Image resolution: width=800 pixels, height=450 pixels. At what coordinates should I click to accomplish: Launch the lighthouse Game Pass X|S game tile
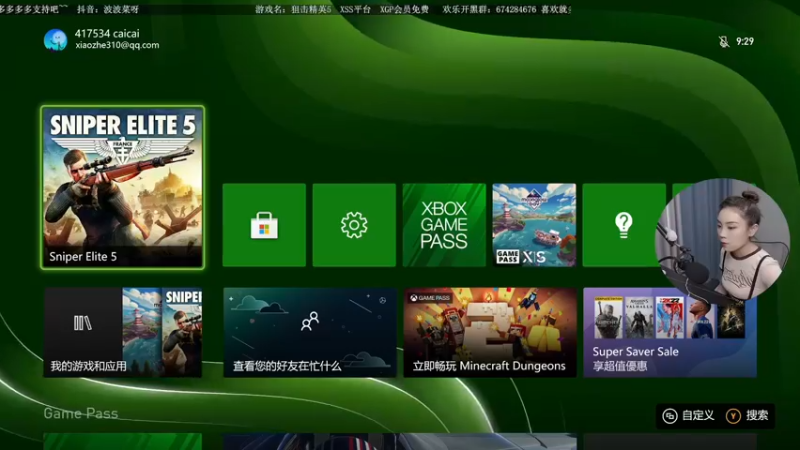[534, 225]
